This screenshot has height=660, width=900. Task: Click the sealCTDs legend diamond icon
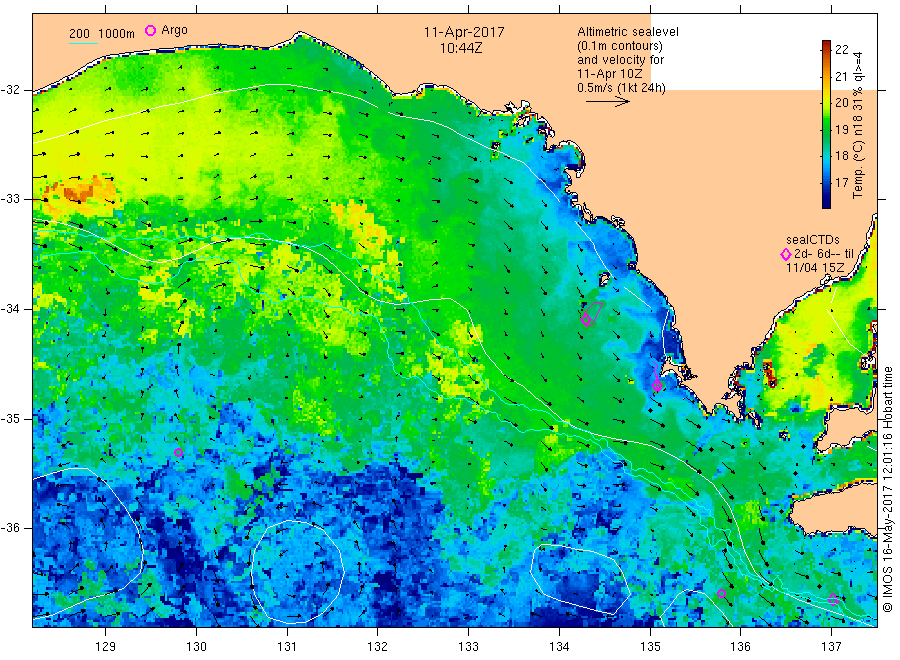click(x=786, y=254)
